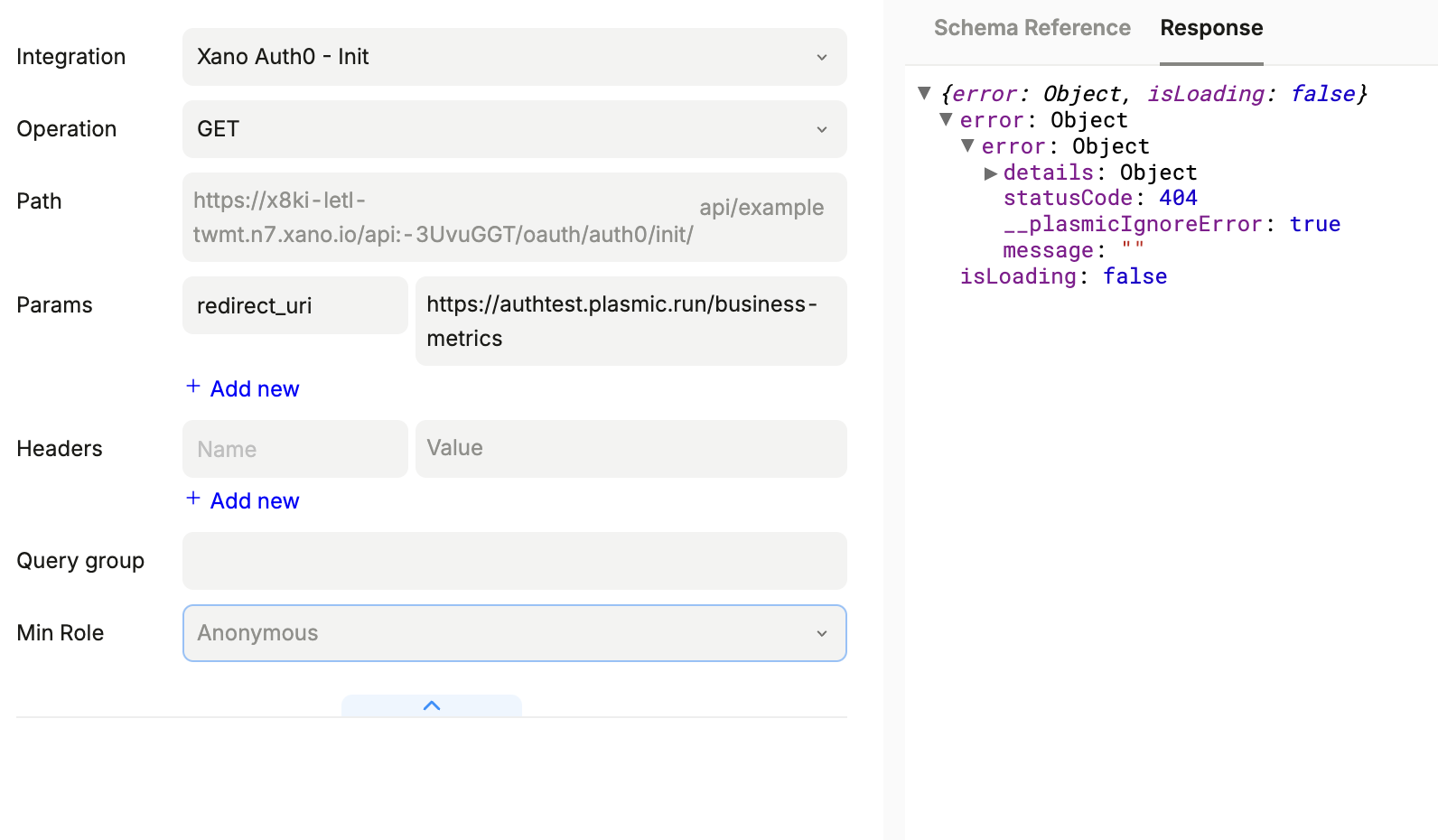Screen dimensions: 1438x840
Task: Open the Min Role dropdown showing Anonymous
Action: coord(513,633)
